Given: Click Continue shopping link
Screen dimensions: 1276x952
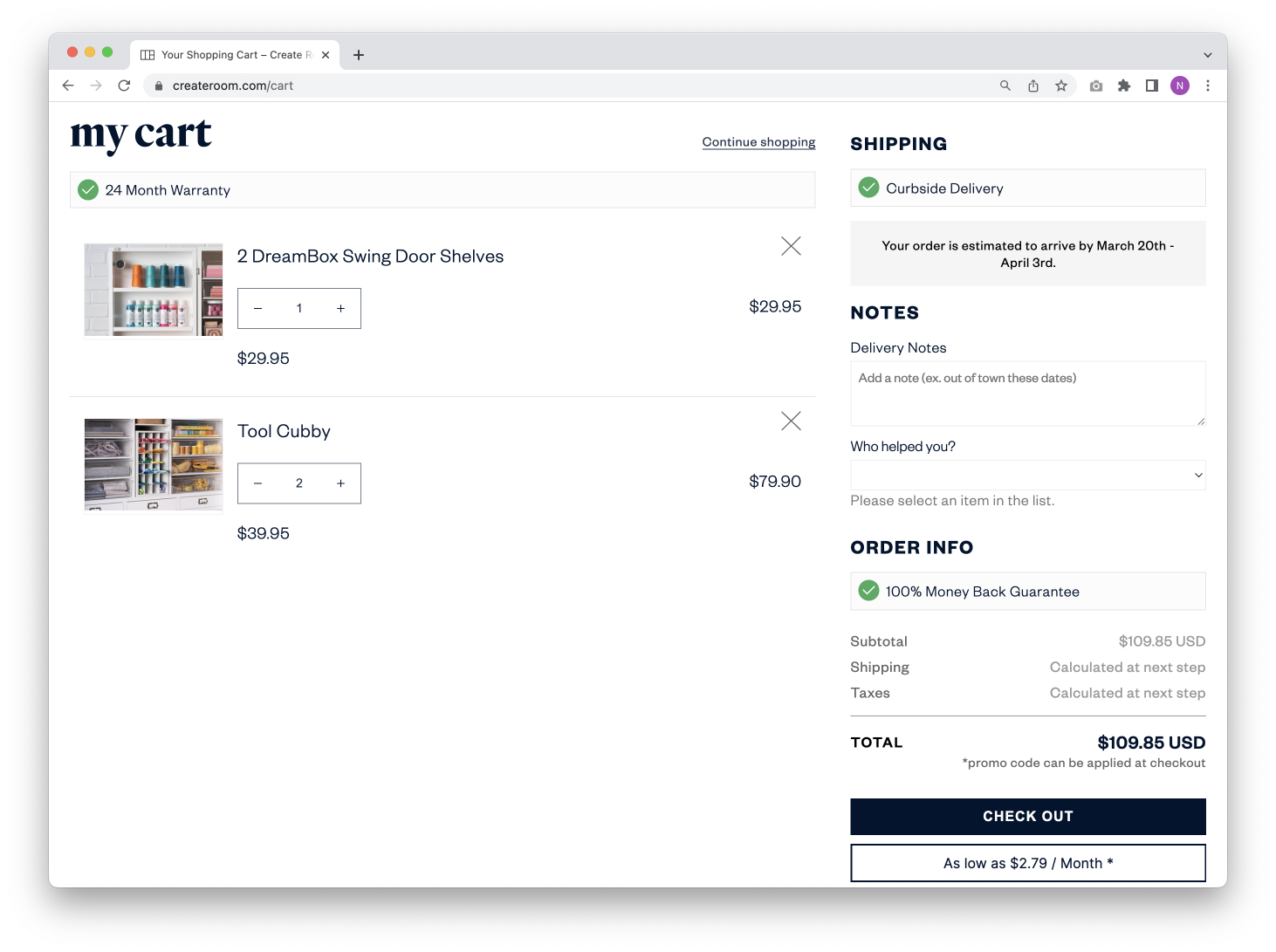Looking at the screenshot, I should tap(758, 142).
